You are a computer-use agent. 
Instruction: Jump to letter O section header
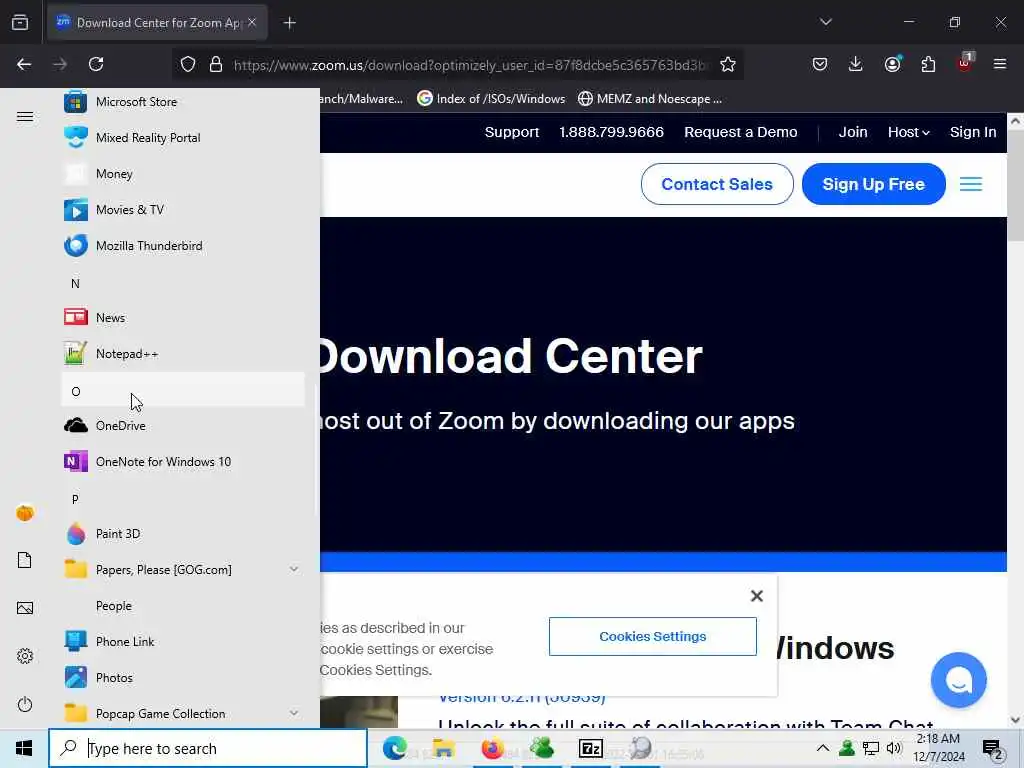tap(183, 390)
